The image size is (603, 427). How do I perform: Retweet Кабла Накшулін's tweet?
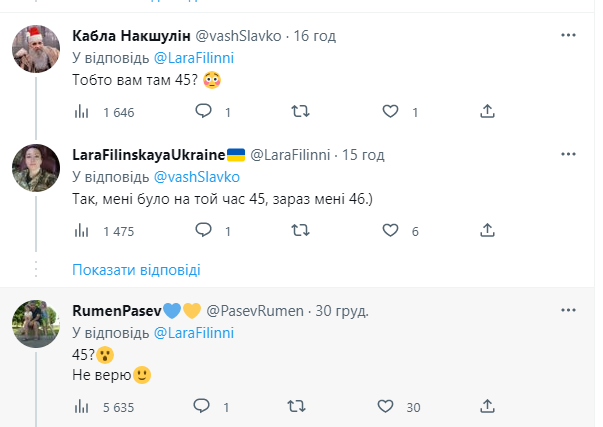(298, 111)
